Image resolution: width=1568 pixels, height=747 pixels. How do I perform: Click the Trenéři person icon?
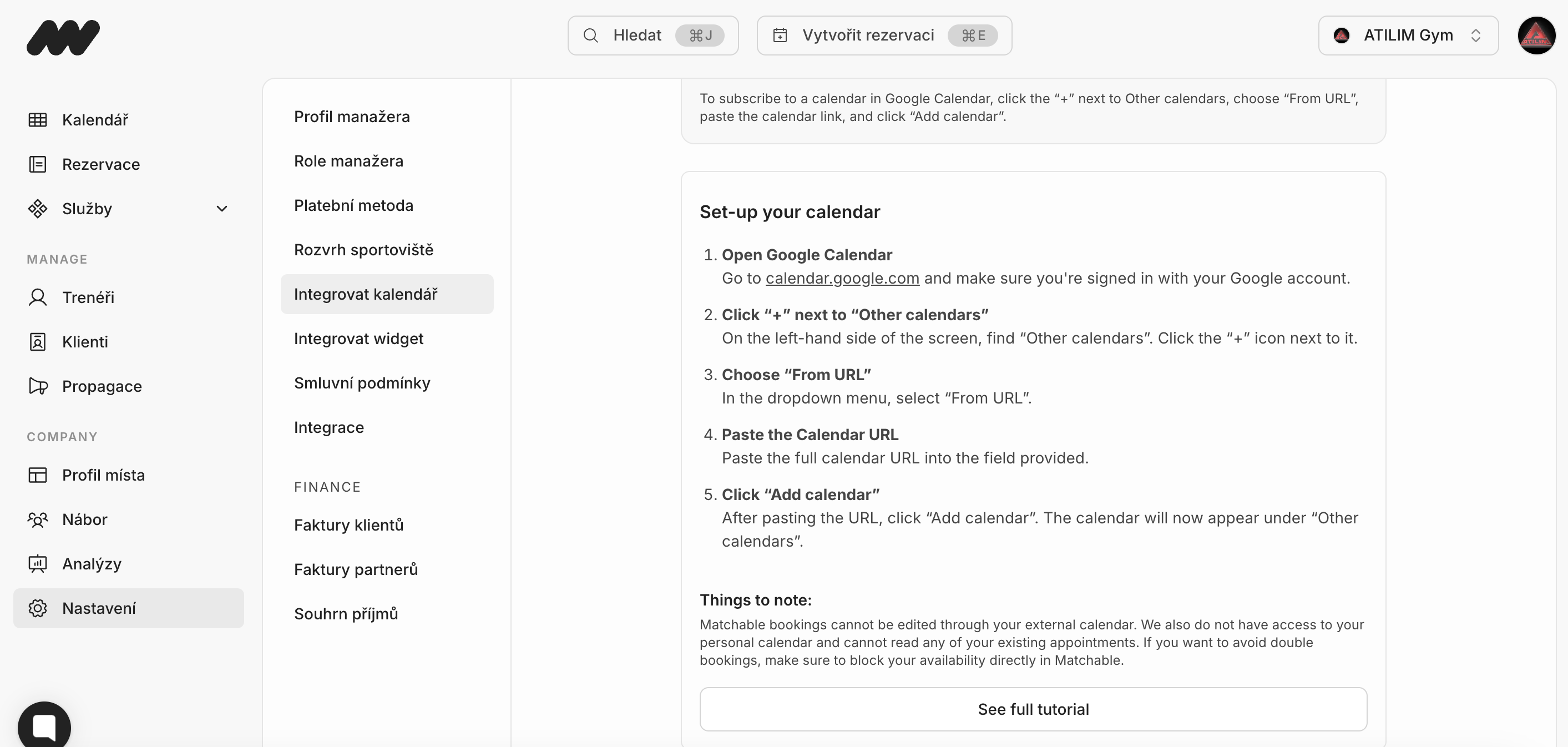point(38,297)
